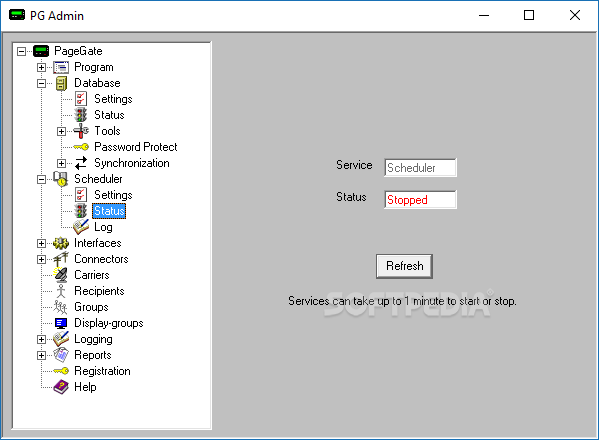Expand the Tools node
Screen dimensions: 599x440
coord(61,131)
